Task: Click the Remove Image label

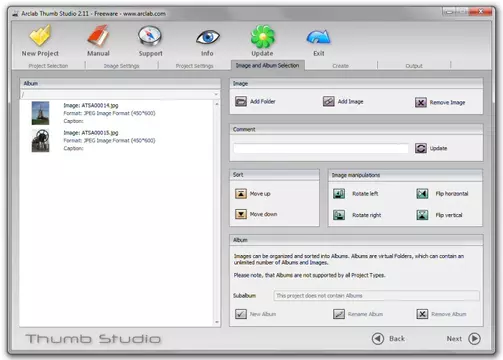Action: (x=447, y=102)
